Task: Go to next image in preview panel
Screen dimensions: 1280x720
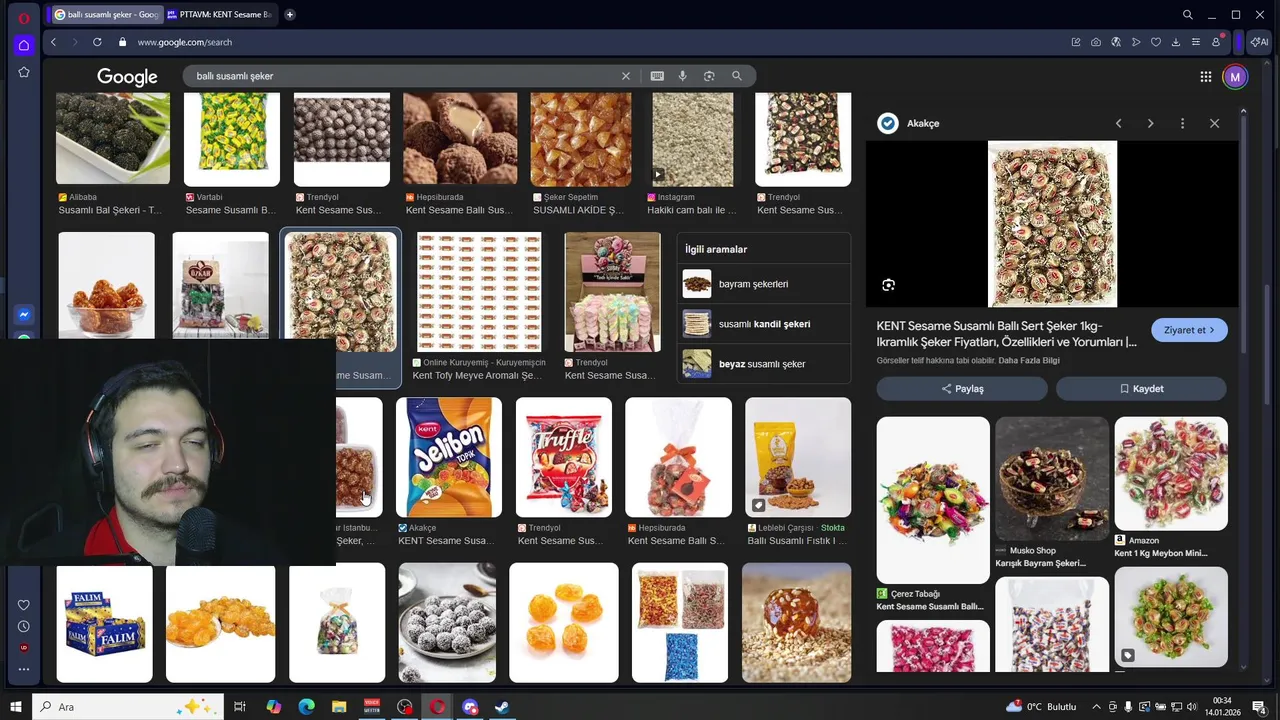Action: 1150,123
